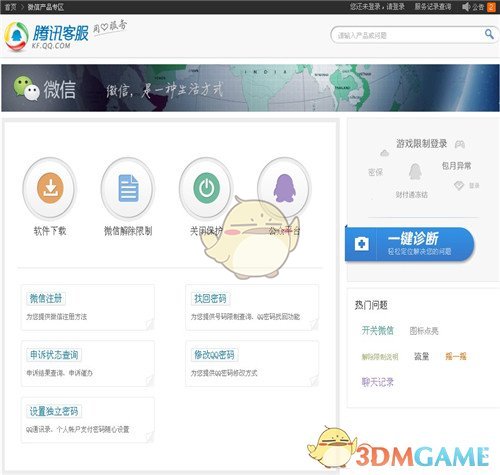Open 图标点亮 hot question
Viewport: 500px width, 475px height.
point(424,331)
